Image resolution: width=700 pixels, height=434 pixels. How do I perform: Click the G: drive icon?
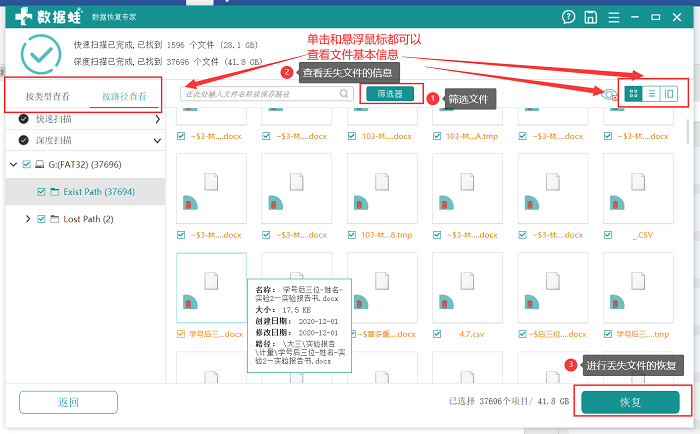[x=39, y=164]
